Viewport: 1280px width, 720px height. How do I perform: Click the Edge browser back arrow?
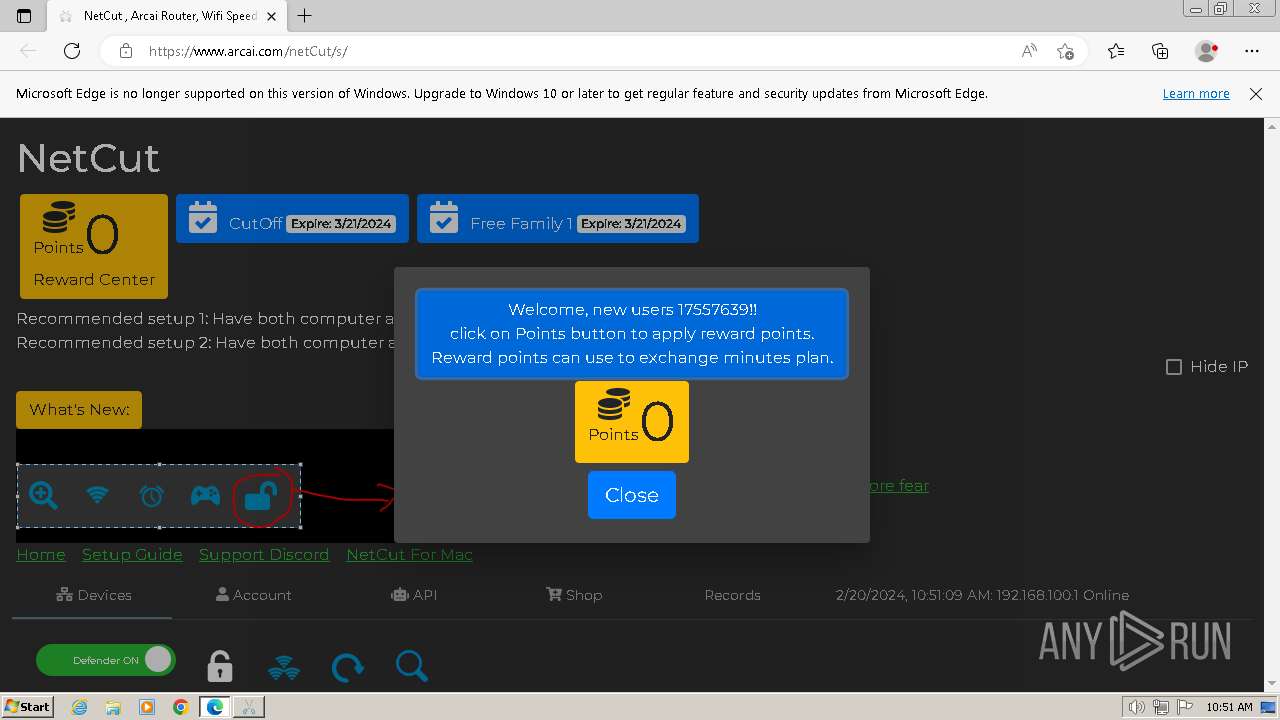28,51
